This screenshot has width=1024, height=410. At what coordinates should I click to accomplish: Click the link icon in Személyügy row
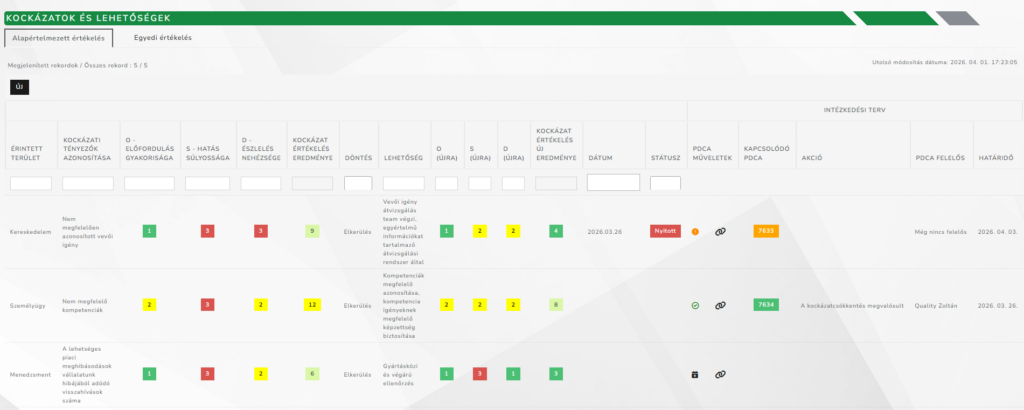(x=719, y=305)
